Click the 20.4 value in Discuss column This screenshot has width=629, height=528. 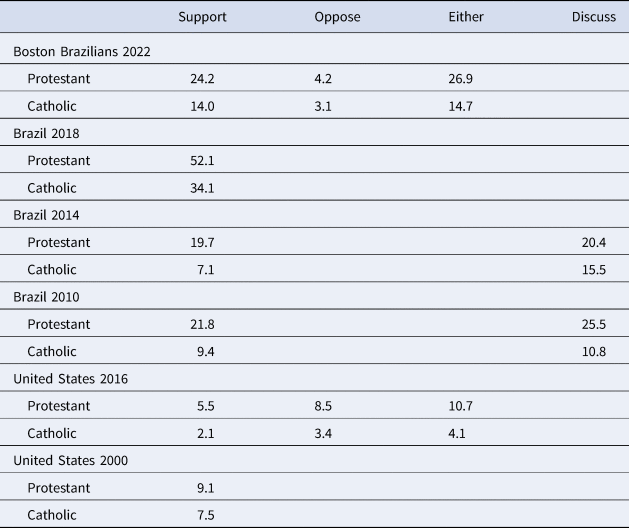pyautogui.click(x=594, y=242)
